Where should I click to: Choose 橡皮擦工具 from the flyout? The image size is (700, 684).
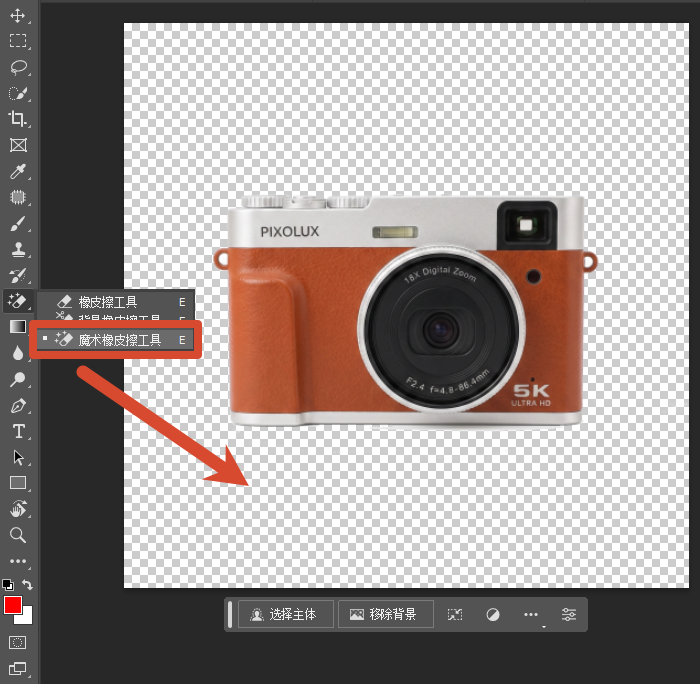coord(116,302)
